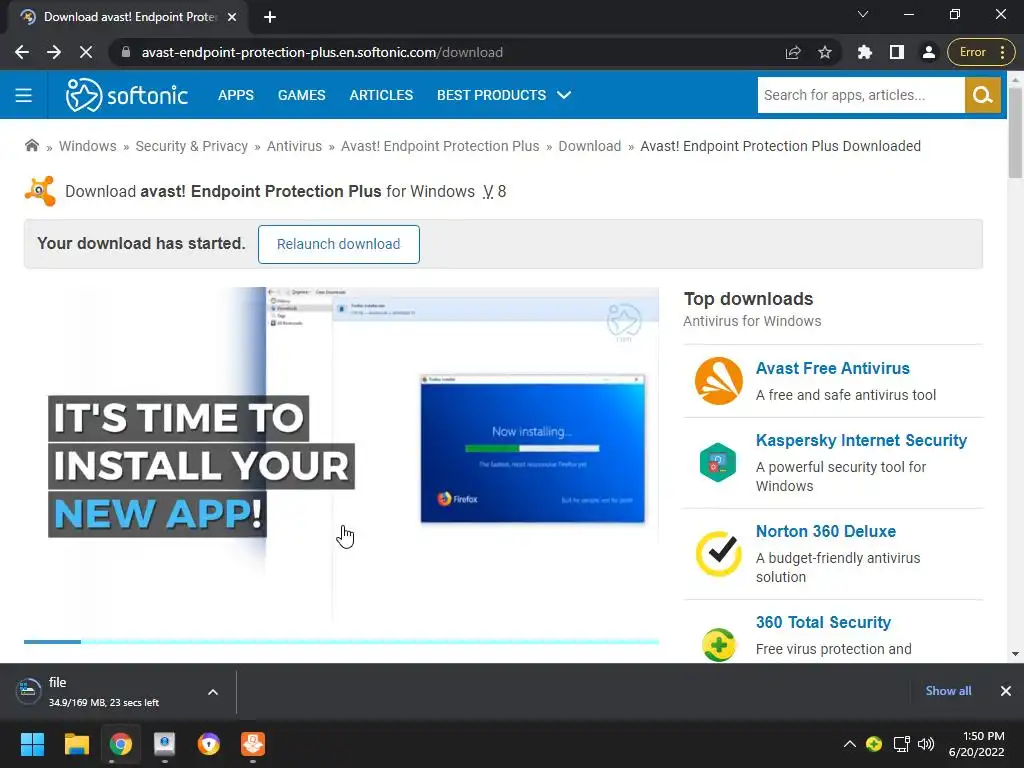The image size is (1024, 768).
Task: Show hidden system tray icons
Action: tap(850, 744)
